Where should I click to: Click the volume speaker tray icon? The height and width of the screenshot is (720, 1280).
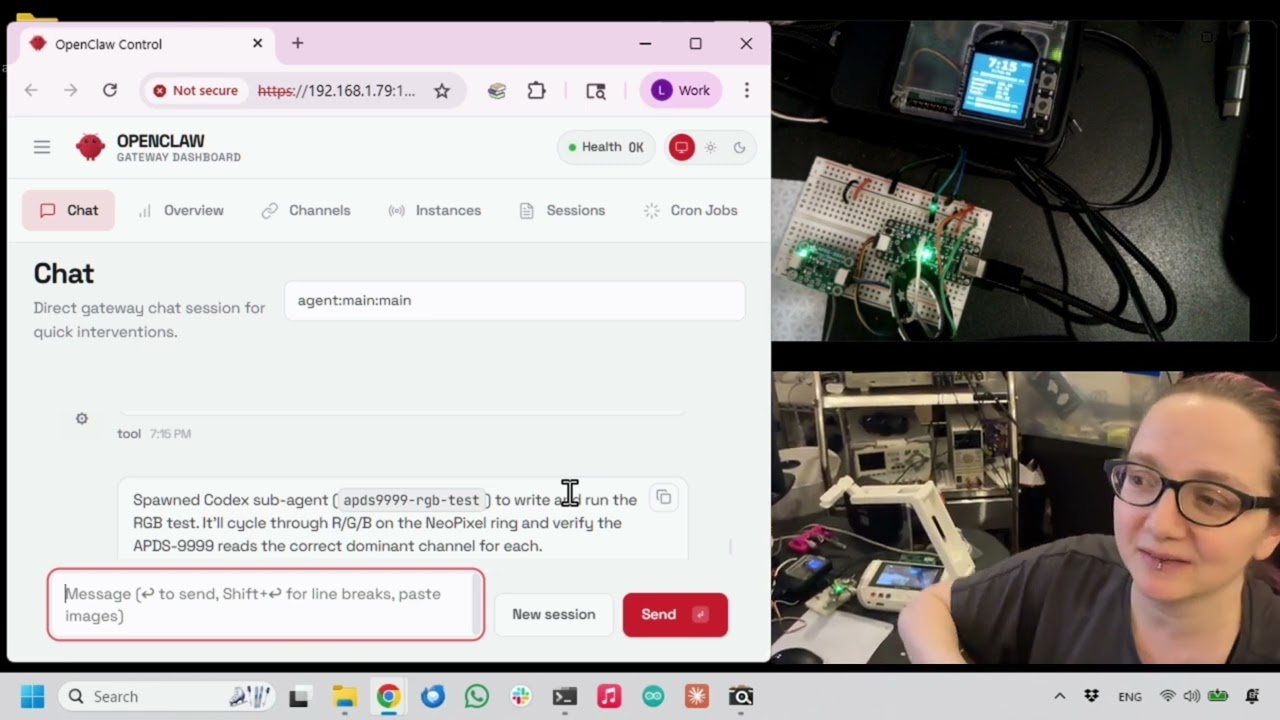(1191, 696)
